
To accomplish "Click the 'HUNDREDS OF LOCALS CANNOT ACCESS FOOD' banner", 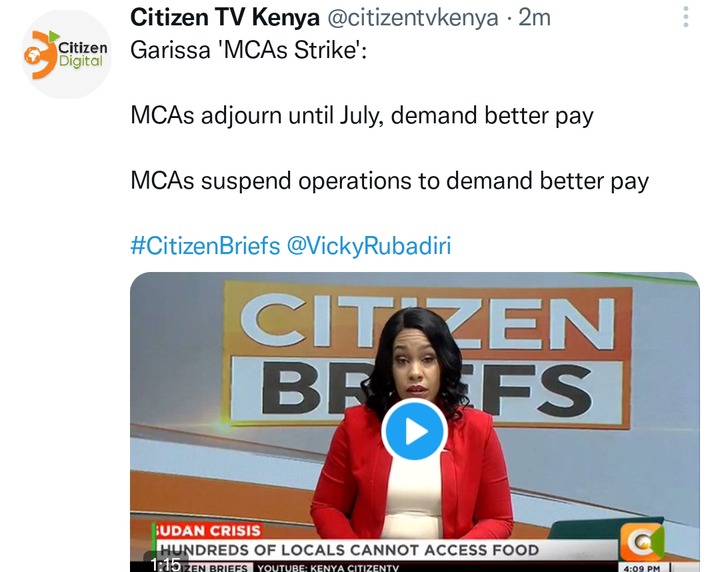I will pyautogui.click(x=349, y=550).
